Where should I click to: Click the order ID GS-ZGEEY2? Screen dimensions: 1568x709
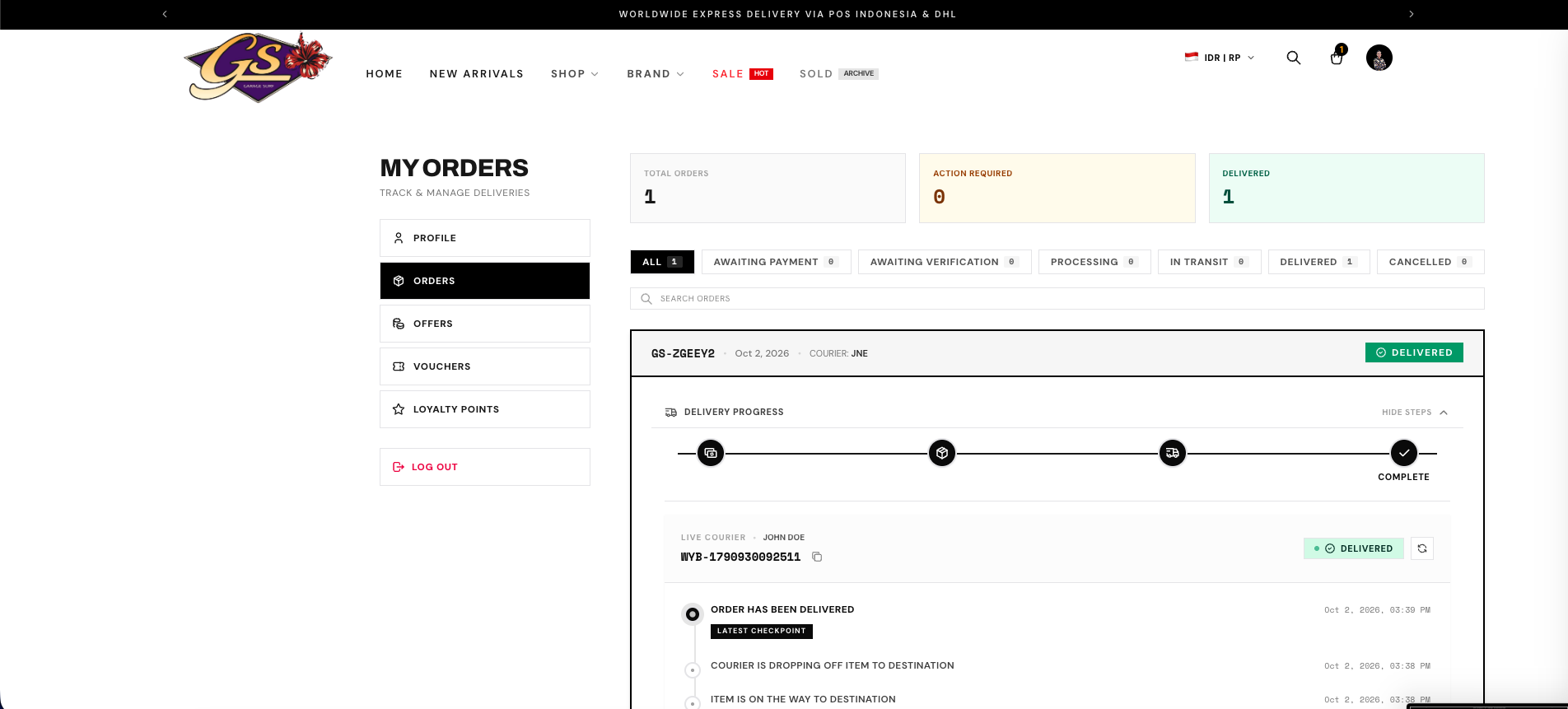click(x=683, y=353)
